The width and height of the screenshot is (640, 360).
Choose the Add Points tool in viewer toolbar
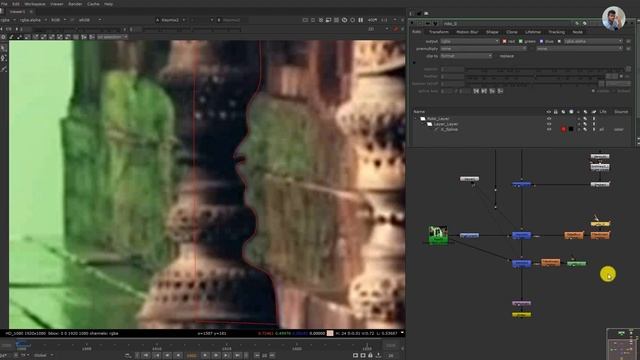(4, 58)
